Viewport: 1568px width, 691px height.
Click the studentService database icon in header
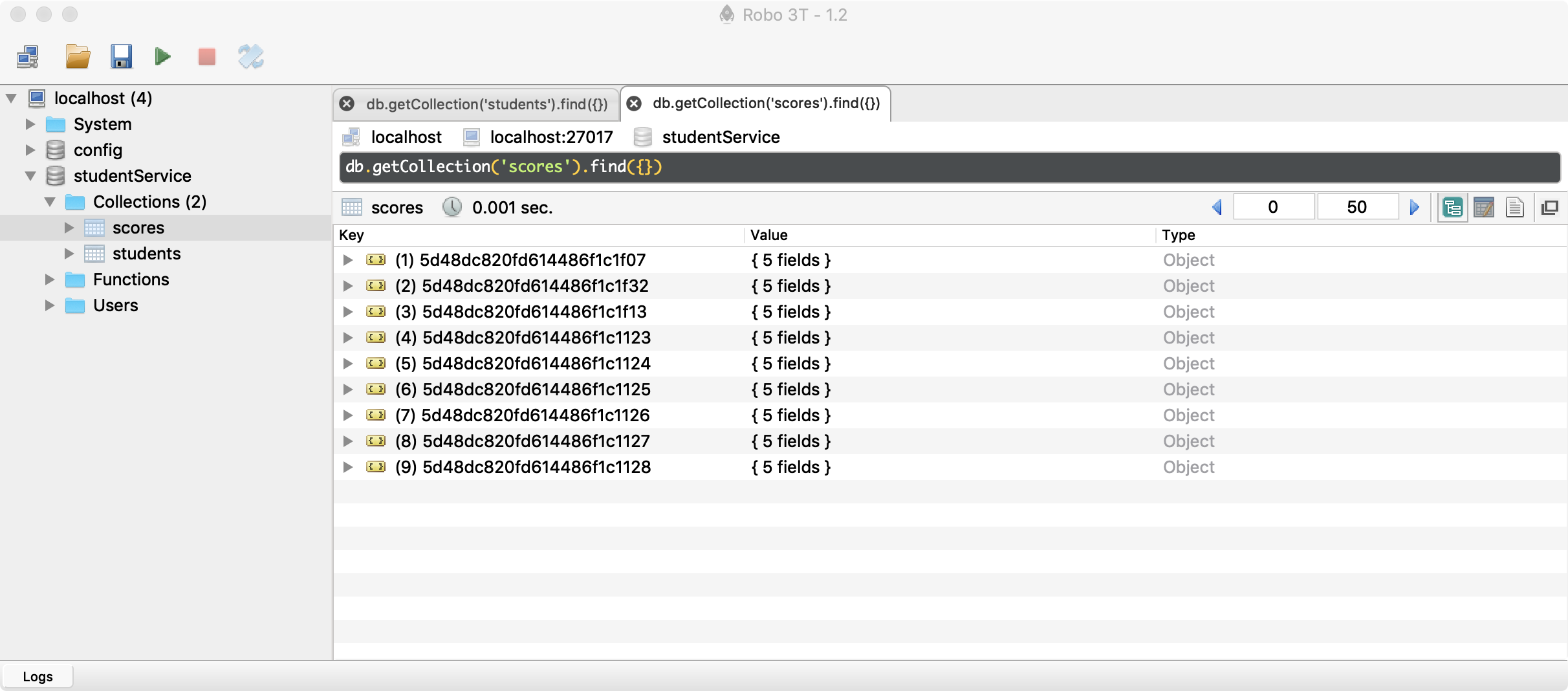pos(642,137)
